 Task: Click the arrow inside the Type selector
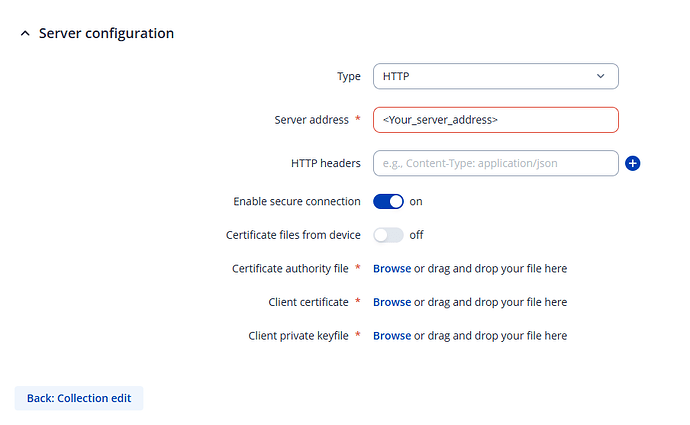pyautogui.click(x=601, y=76)
